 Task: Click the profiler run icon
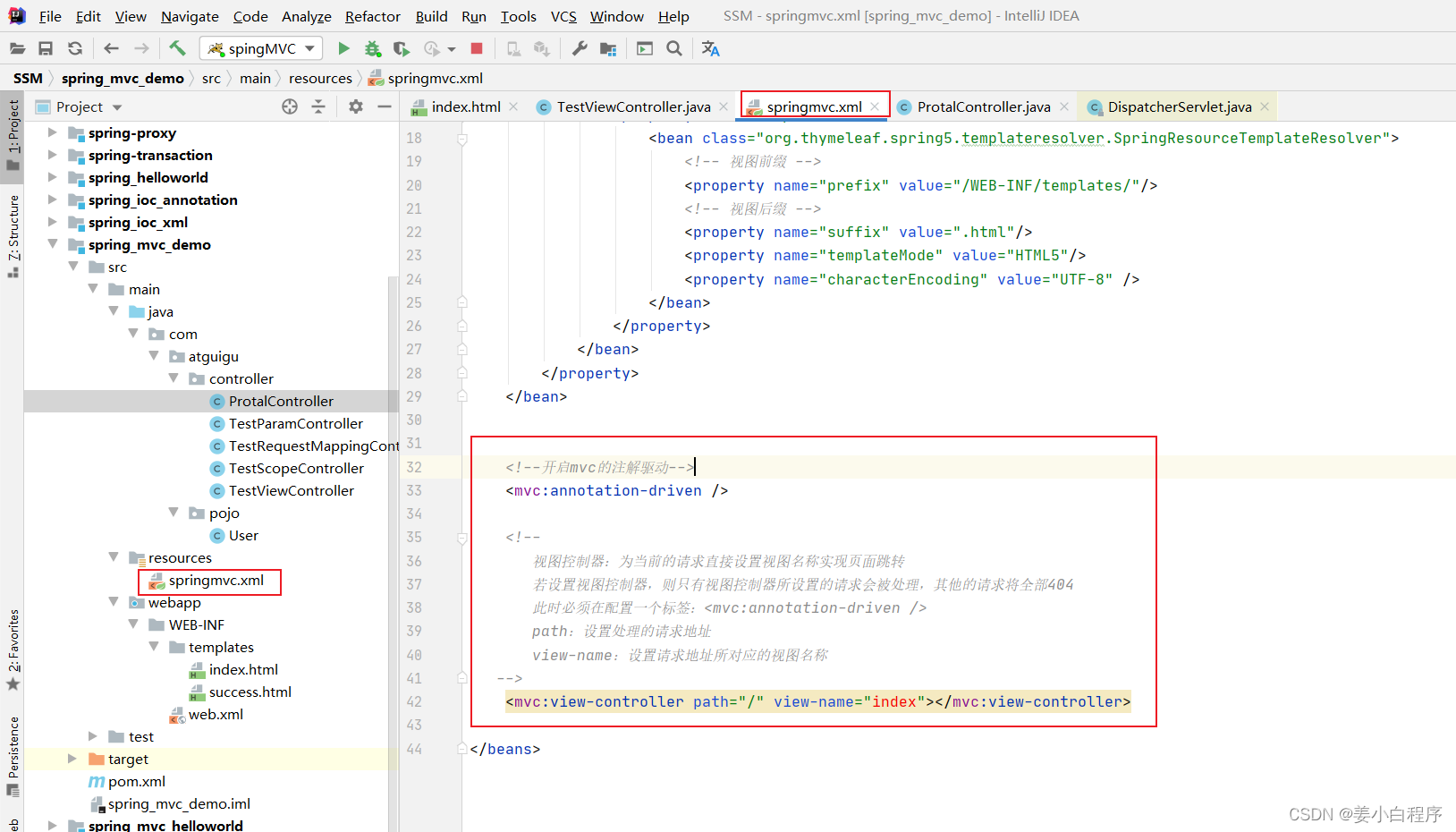click(432, 48)
